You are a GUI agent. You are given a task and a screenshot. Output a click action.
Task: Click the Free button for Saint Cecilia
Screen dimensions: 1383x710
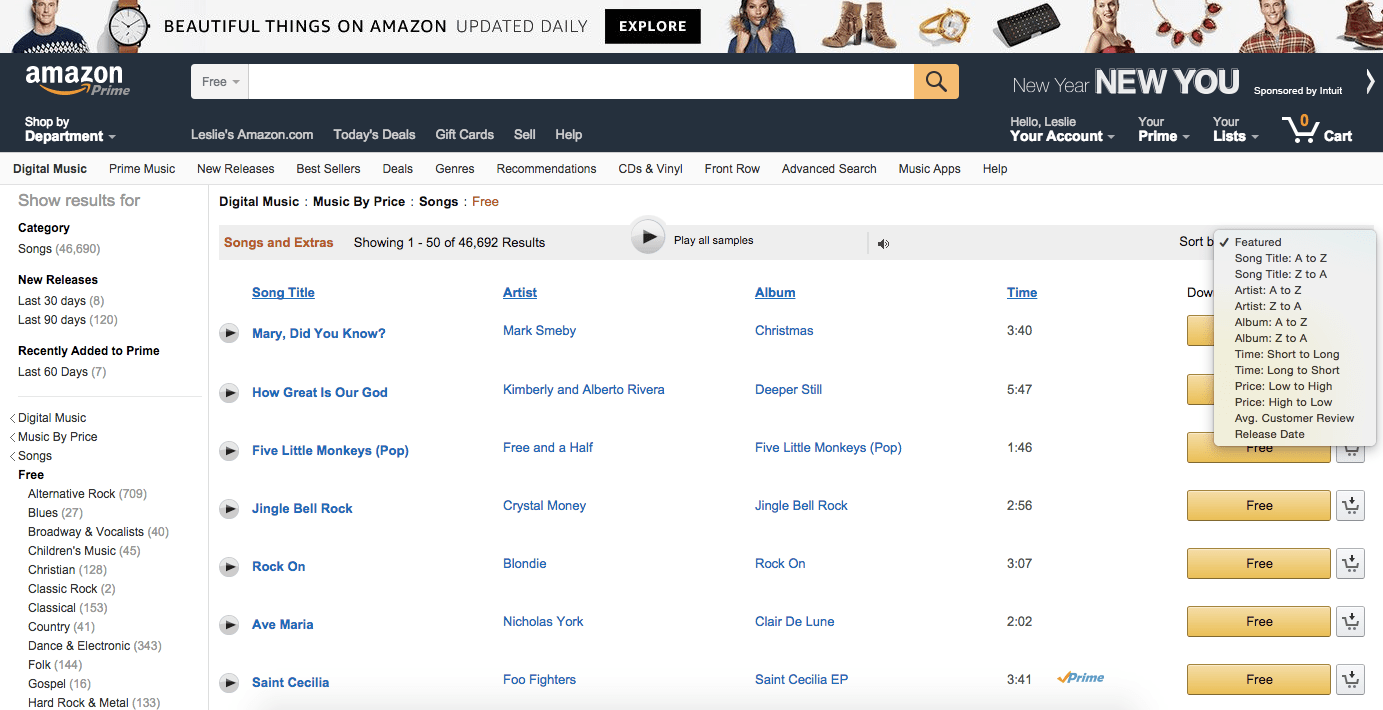(1259, 680)
